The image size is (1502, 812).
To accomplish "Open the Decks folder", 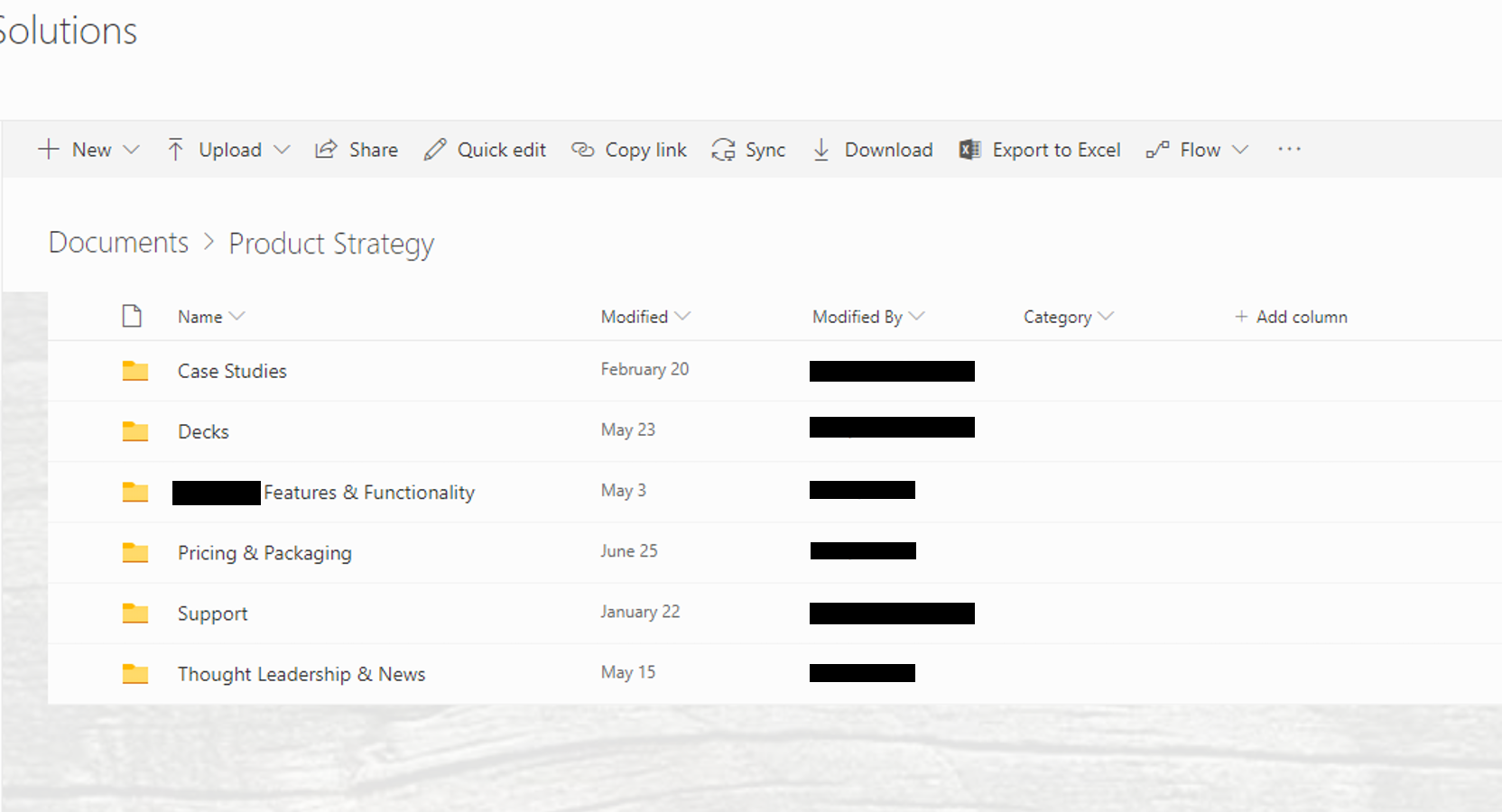I will point(203,431).
